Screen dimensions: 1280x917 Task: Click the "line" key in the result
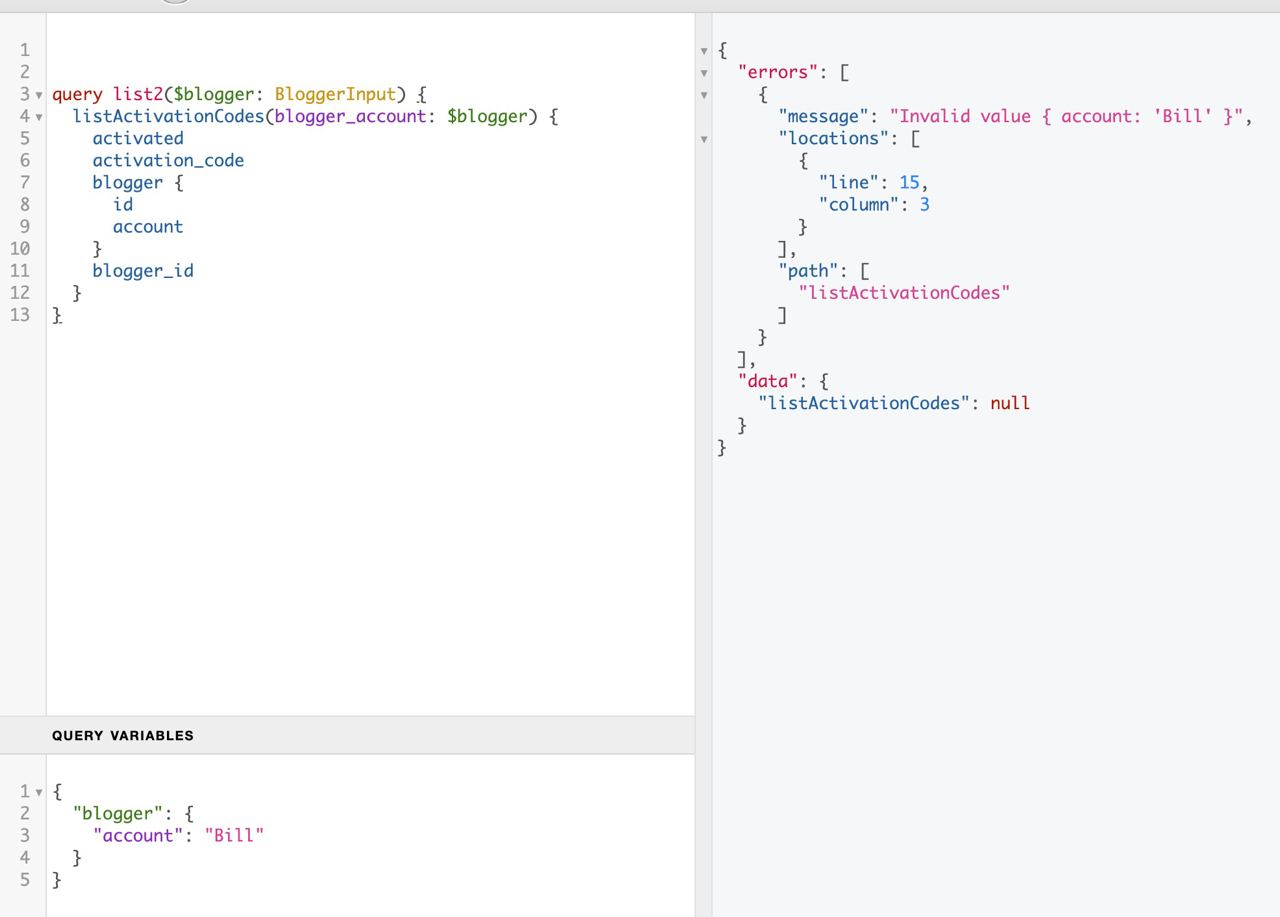[x=849, y=182]
